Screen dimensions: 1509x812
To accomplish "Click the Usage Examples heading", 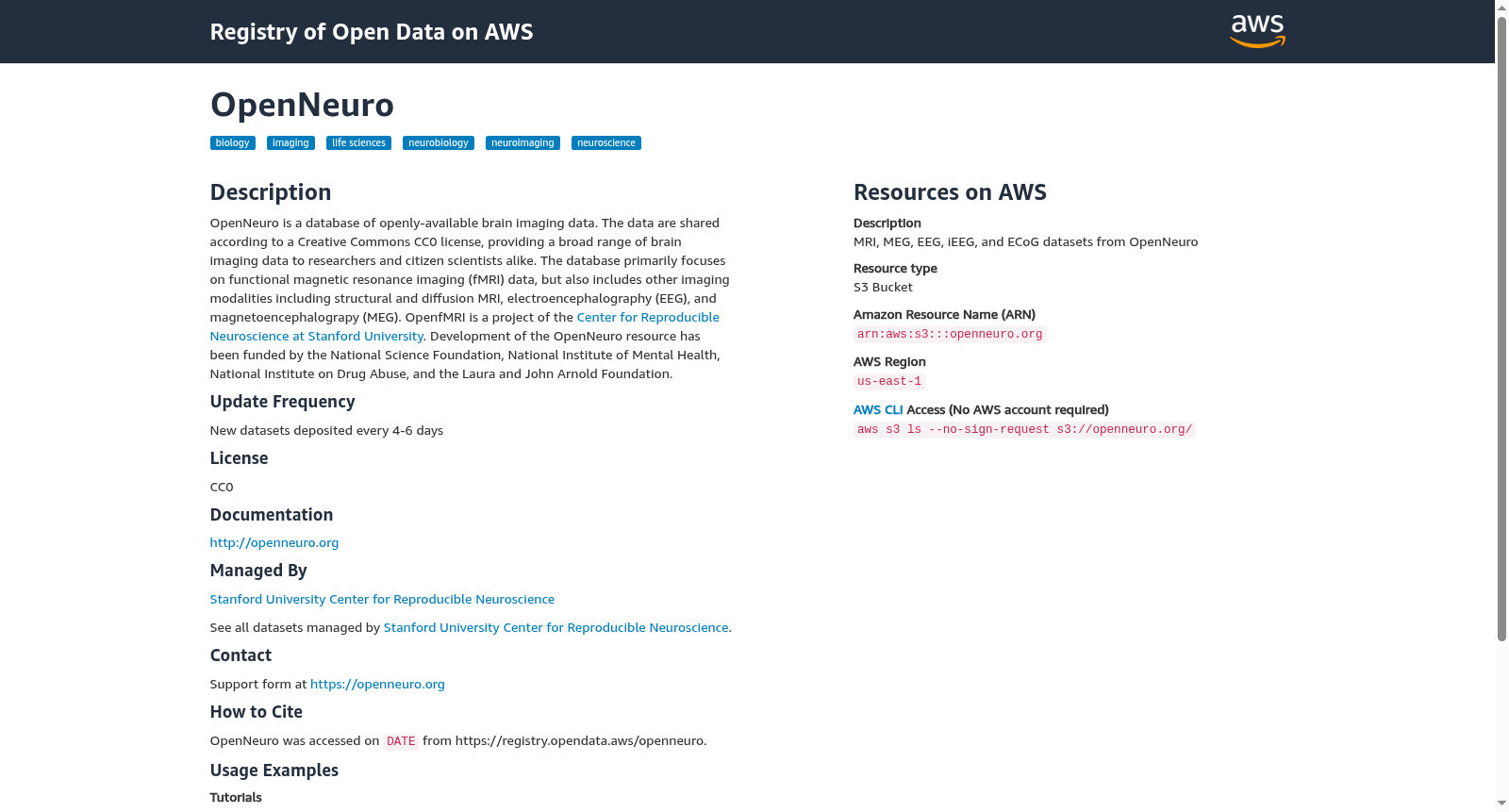I will [x=274, y=771].
